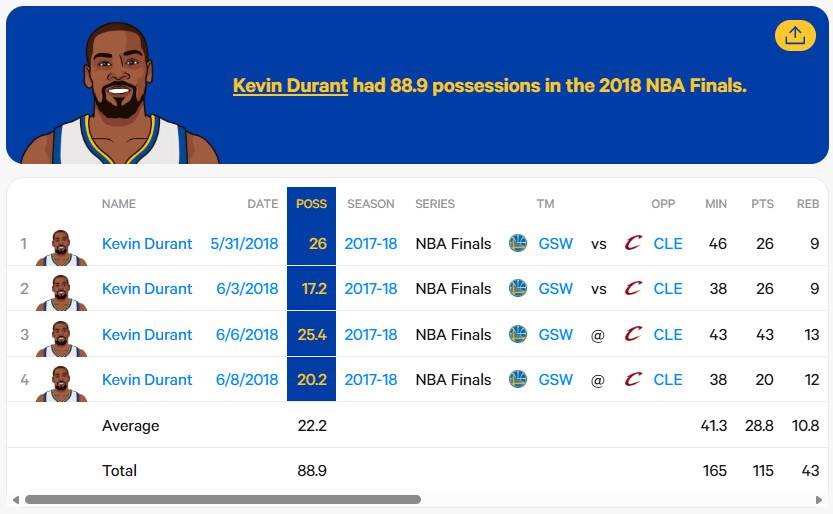The width and height of the screenshot is (833, 514).
Task: Sort by SERIES column header
Action: 435,204
